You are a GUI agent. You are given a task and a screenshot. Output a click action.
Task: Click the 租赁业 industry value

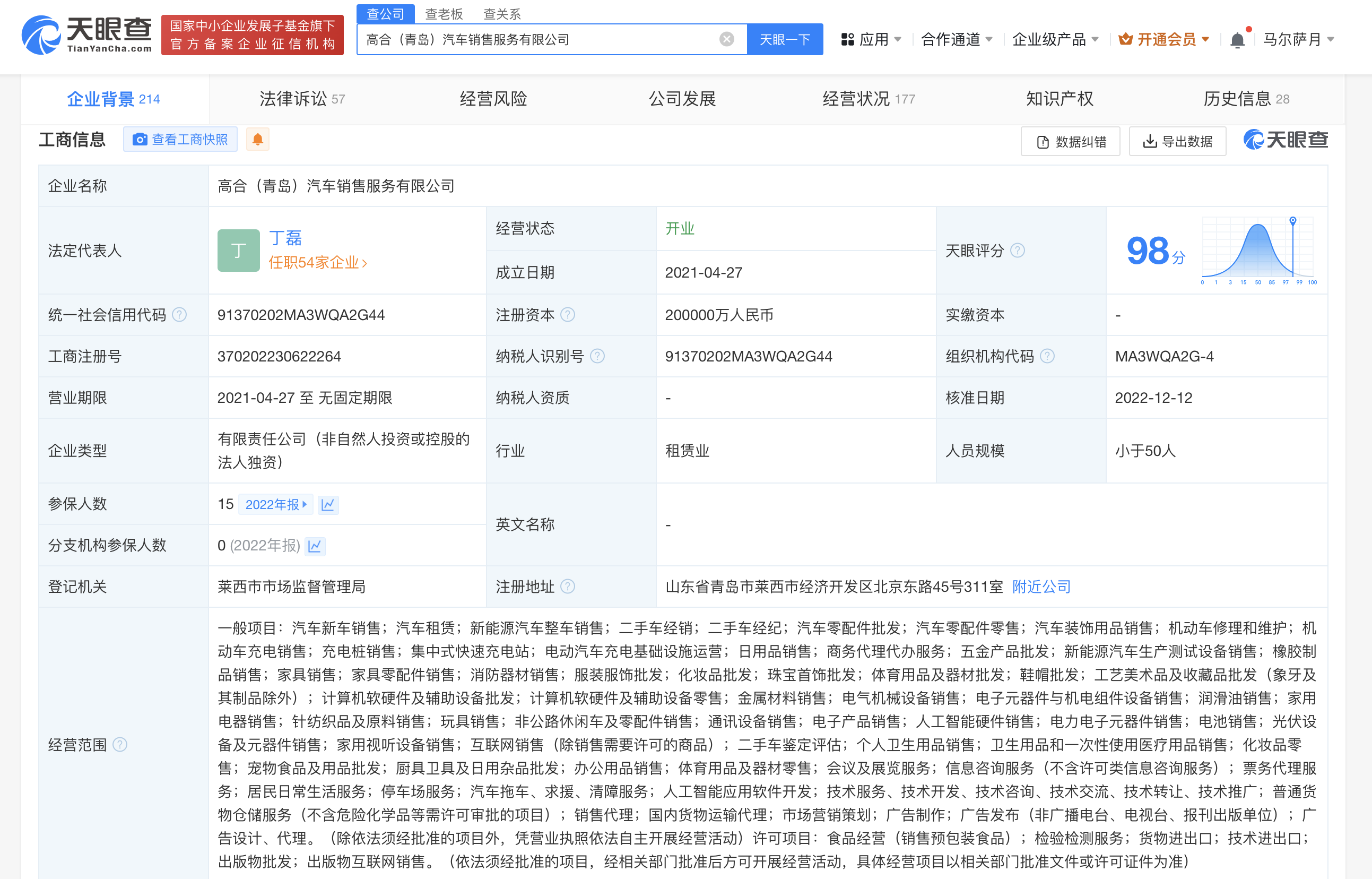687,450
